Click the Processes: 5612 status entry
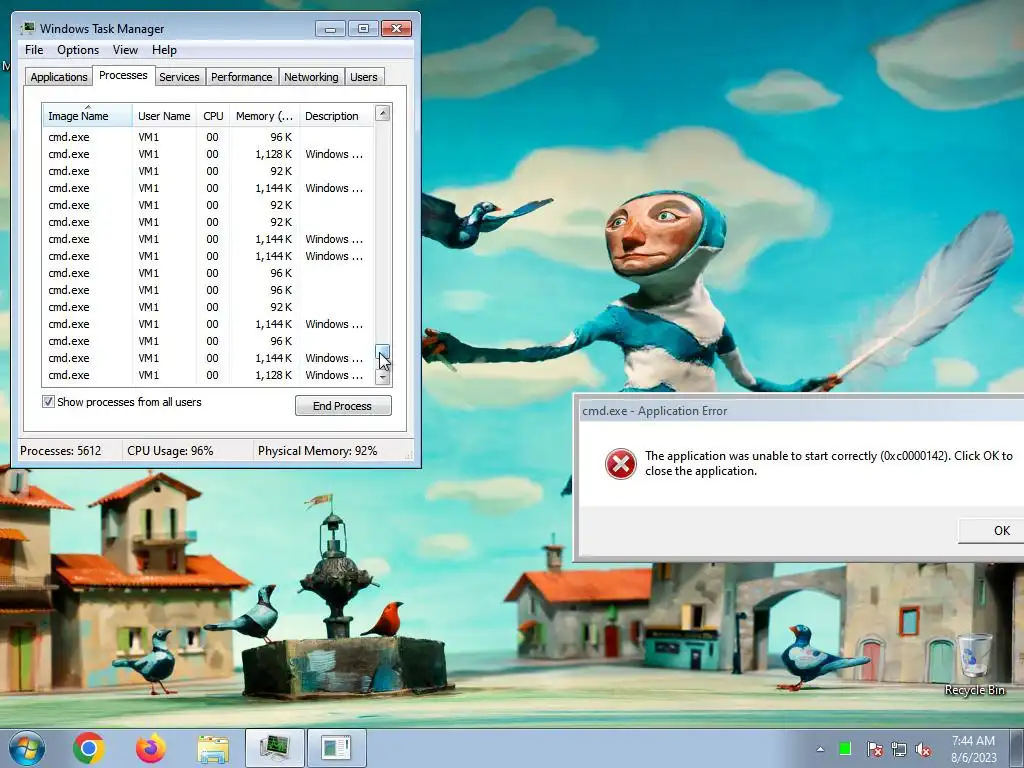The width and height of the screenshot is (1024, 768). tap(61, 451)
